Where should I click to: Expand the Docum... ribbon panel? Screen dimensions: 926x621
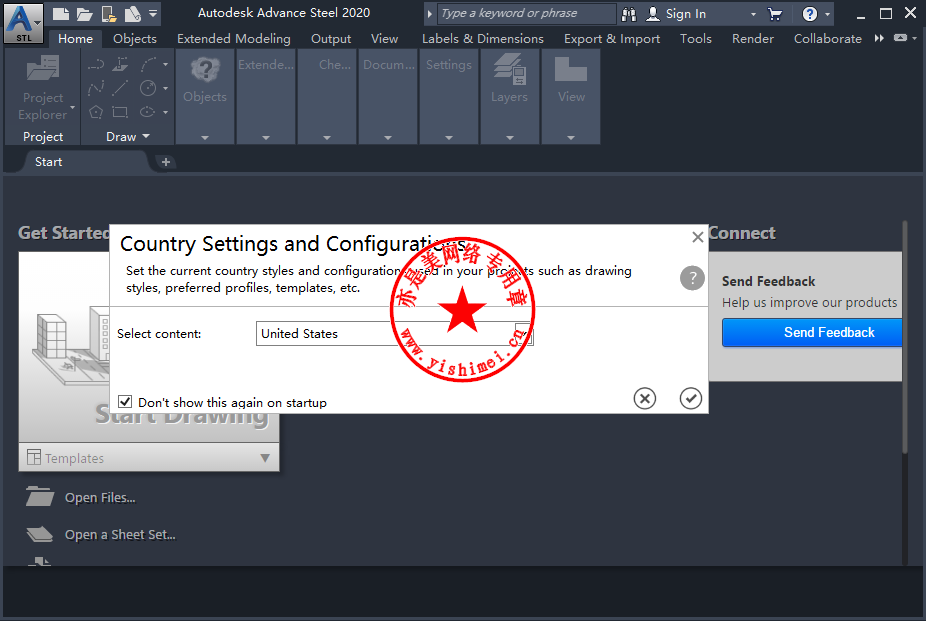tap(387, 138)
